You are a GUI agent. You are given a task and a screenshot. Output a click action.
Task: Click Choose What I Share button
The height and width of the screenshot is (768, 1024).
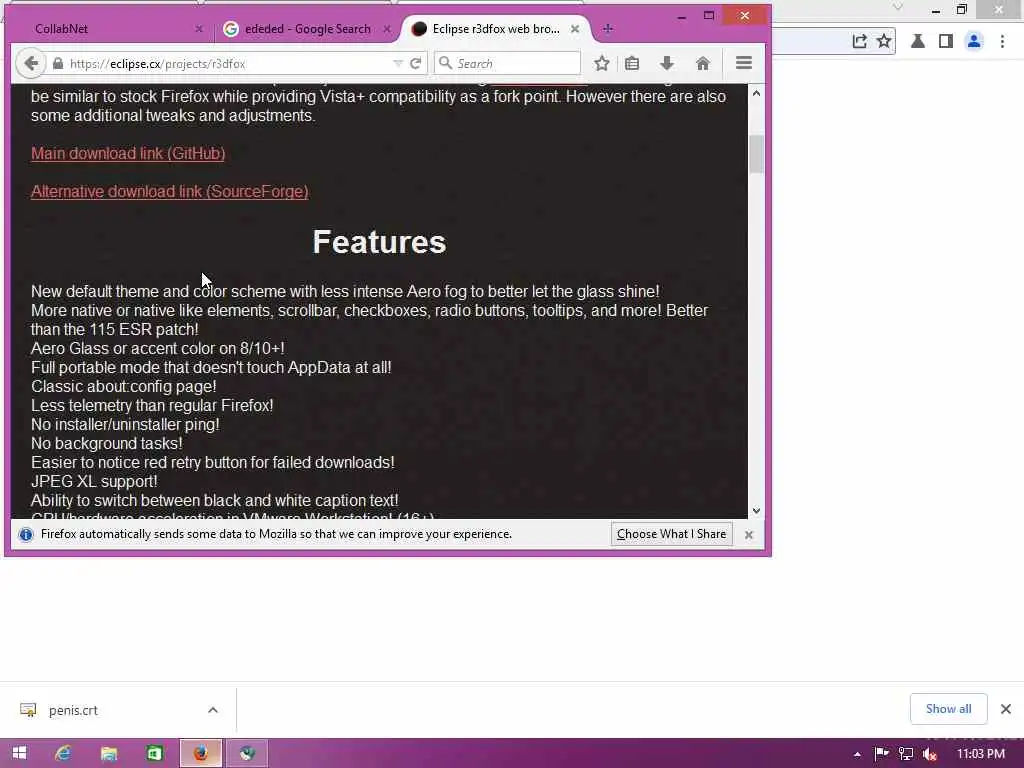pyautogui.click(x=671, y=534)
